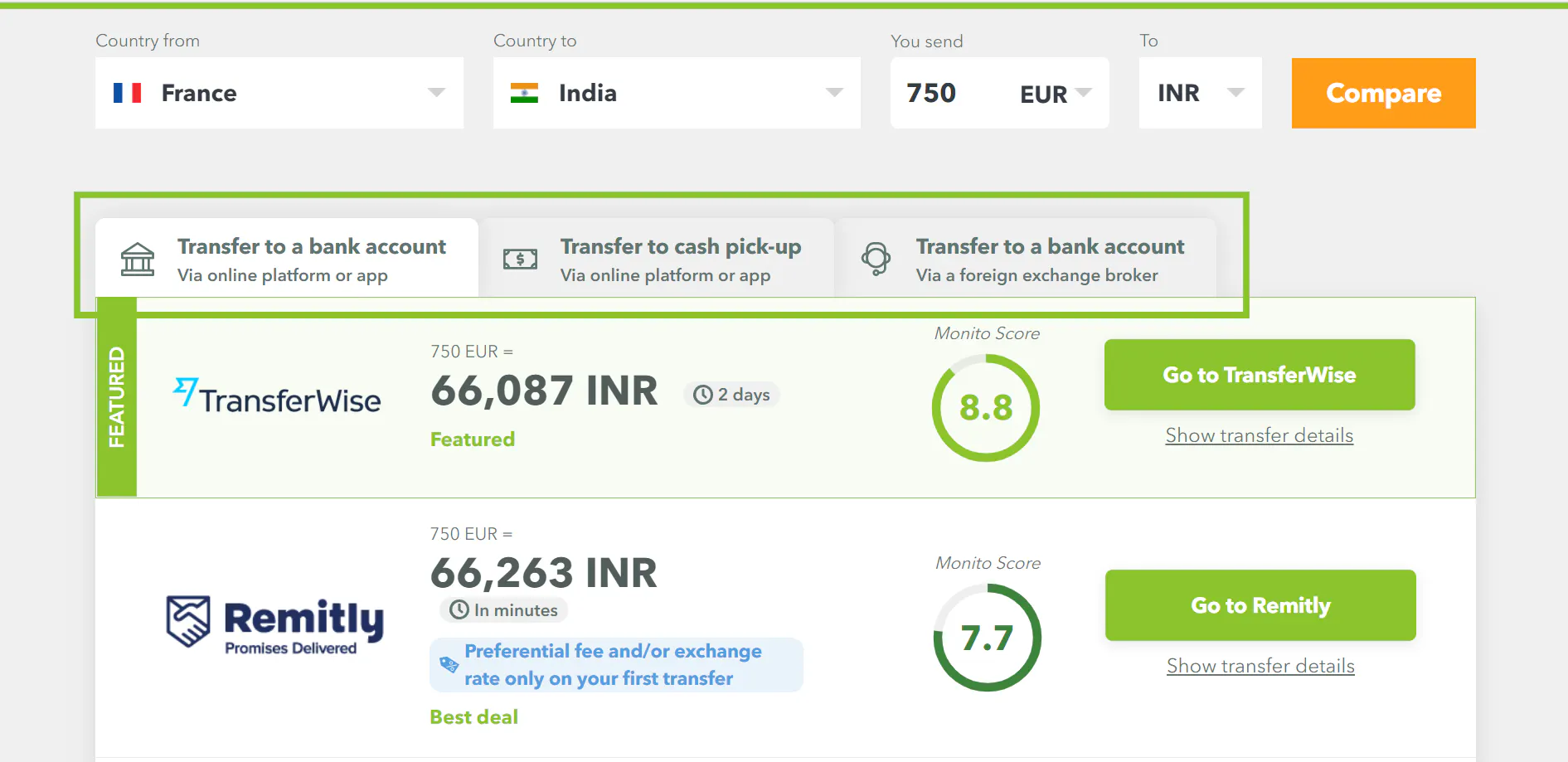Show transfer details for TransferWise
Image resolution: width=1568 pixels, height=762 pixels.
[x=1260, y=435]
